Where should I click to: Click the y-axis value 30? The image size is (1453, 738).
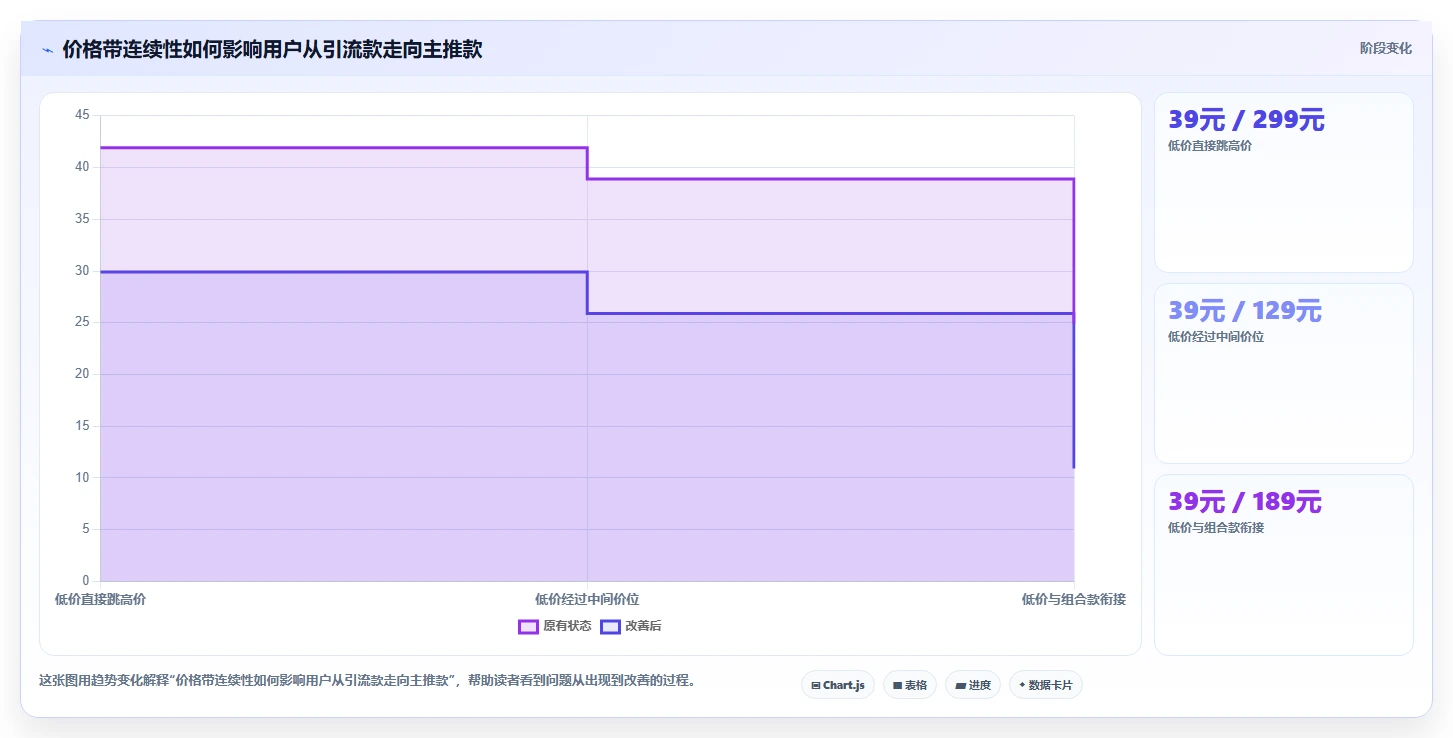click(x=82, y=270)
